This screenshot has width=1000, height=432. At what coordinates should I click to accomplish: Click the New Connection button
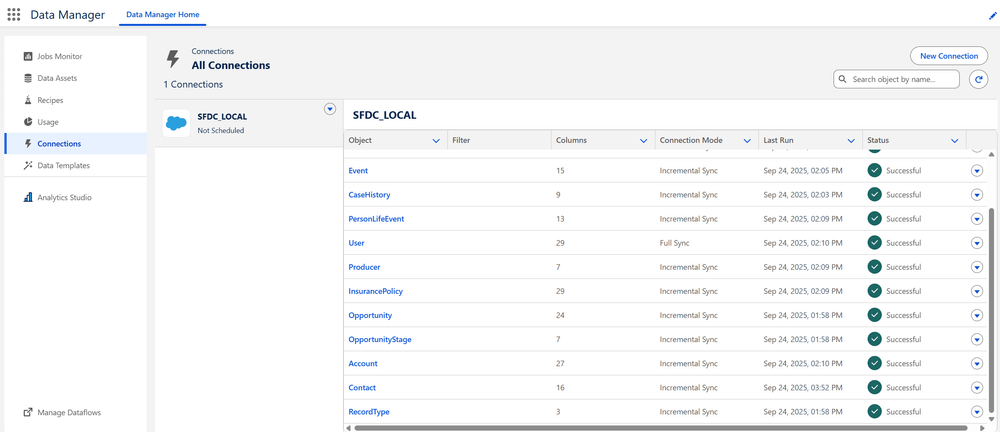pyautogui.click(x=948, y=56)
